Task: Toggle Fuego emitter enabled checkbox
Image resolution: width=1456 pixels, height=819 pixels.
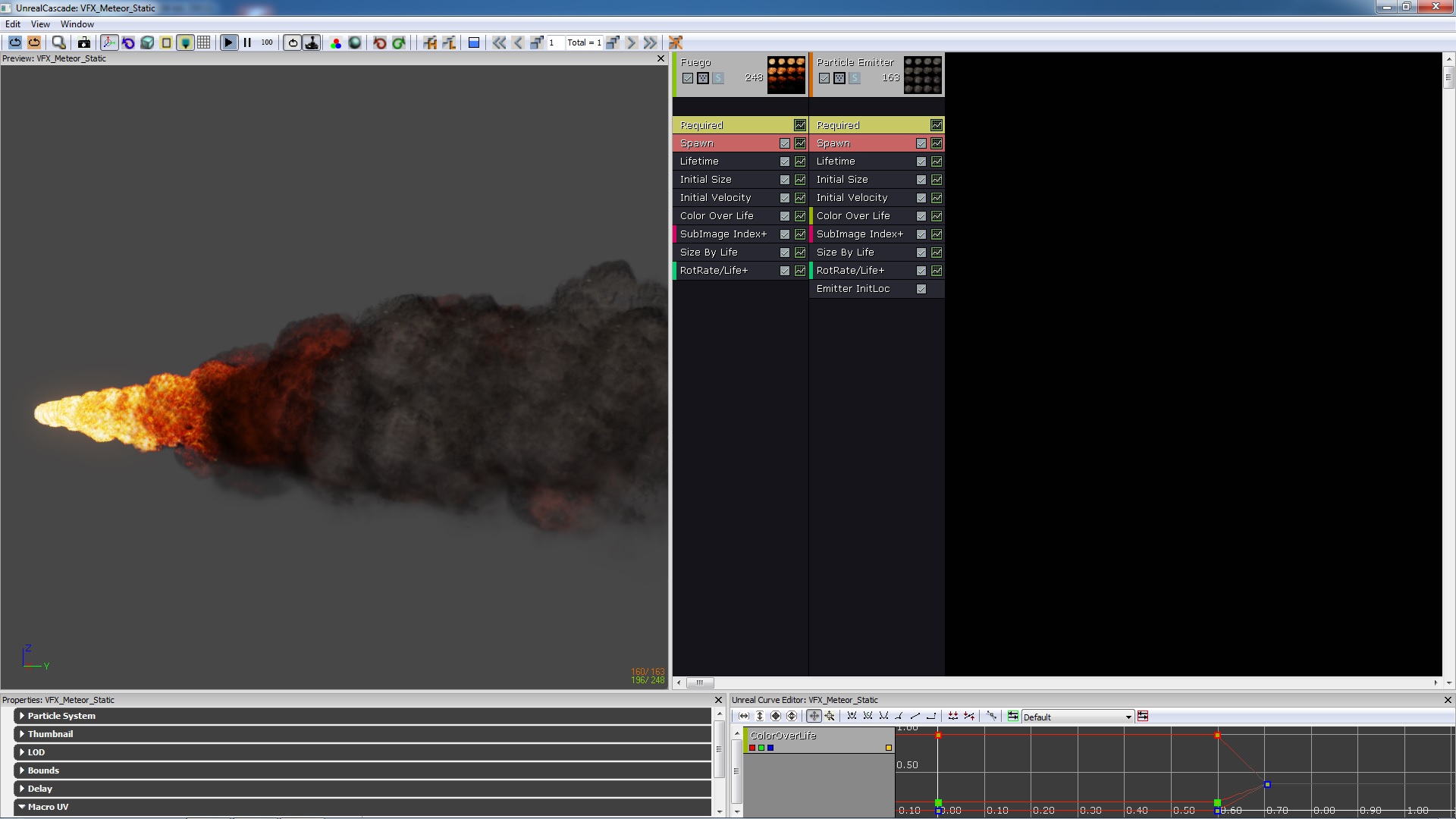Action: pos(688,78)
